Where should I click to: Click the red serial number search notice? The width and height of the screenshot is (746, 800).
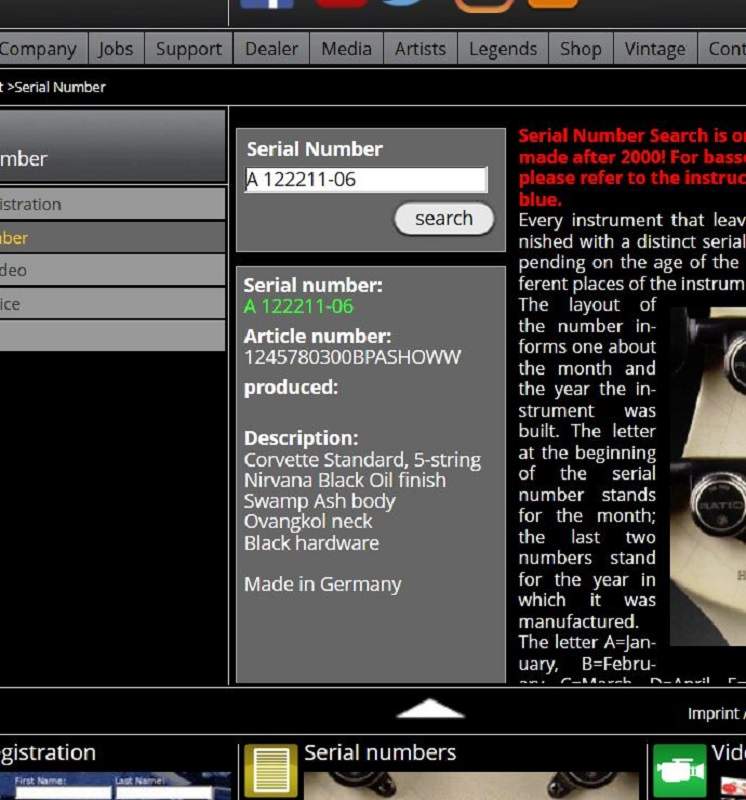click(632, 167)
